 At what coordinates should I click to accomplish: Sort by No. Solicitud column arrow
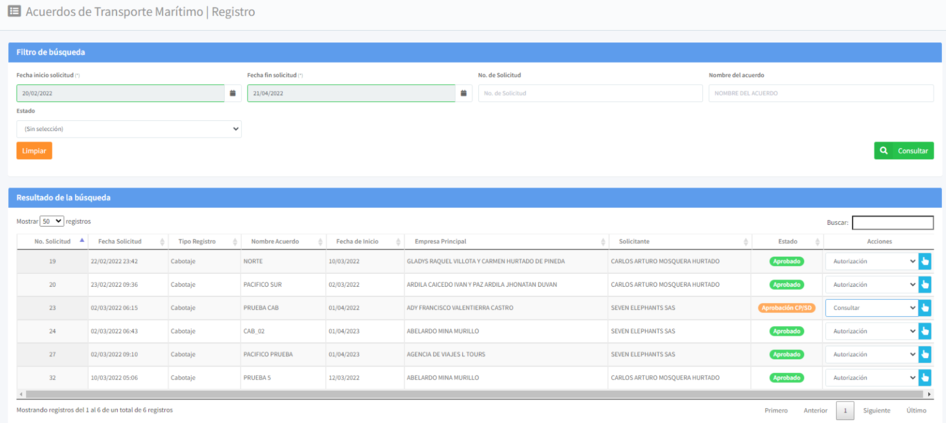(x=81, y=241)
